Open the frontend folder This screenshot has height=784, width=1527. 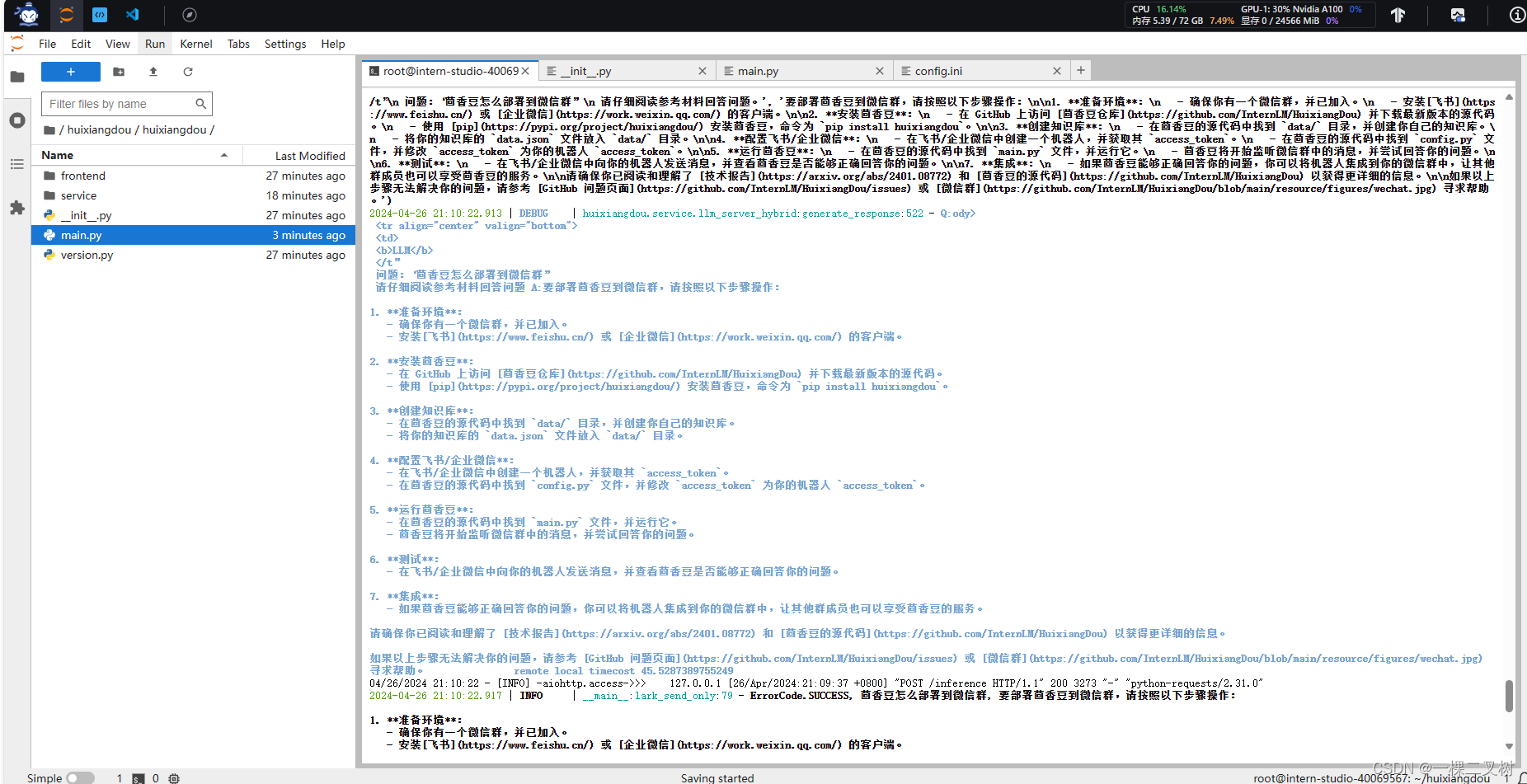194,176
